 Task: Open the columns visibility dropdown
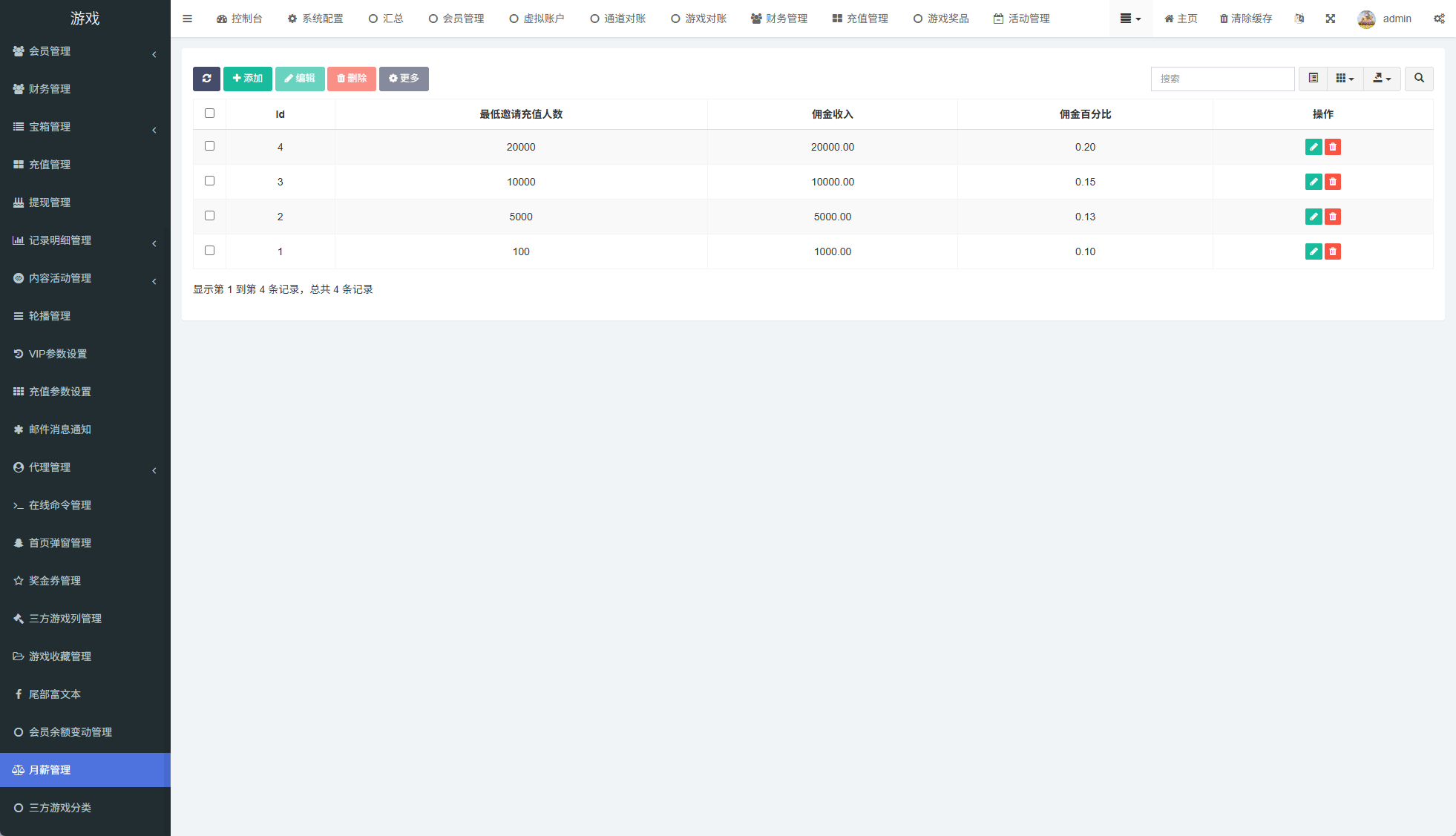1344,79
